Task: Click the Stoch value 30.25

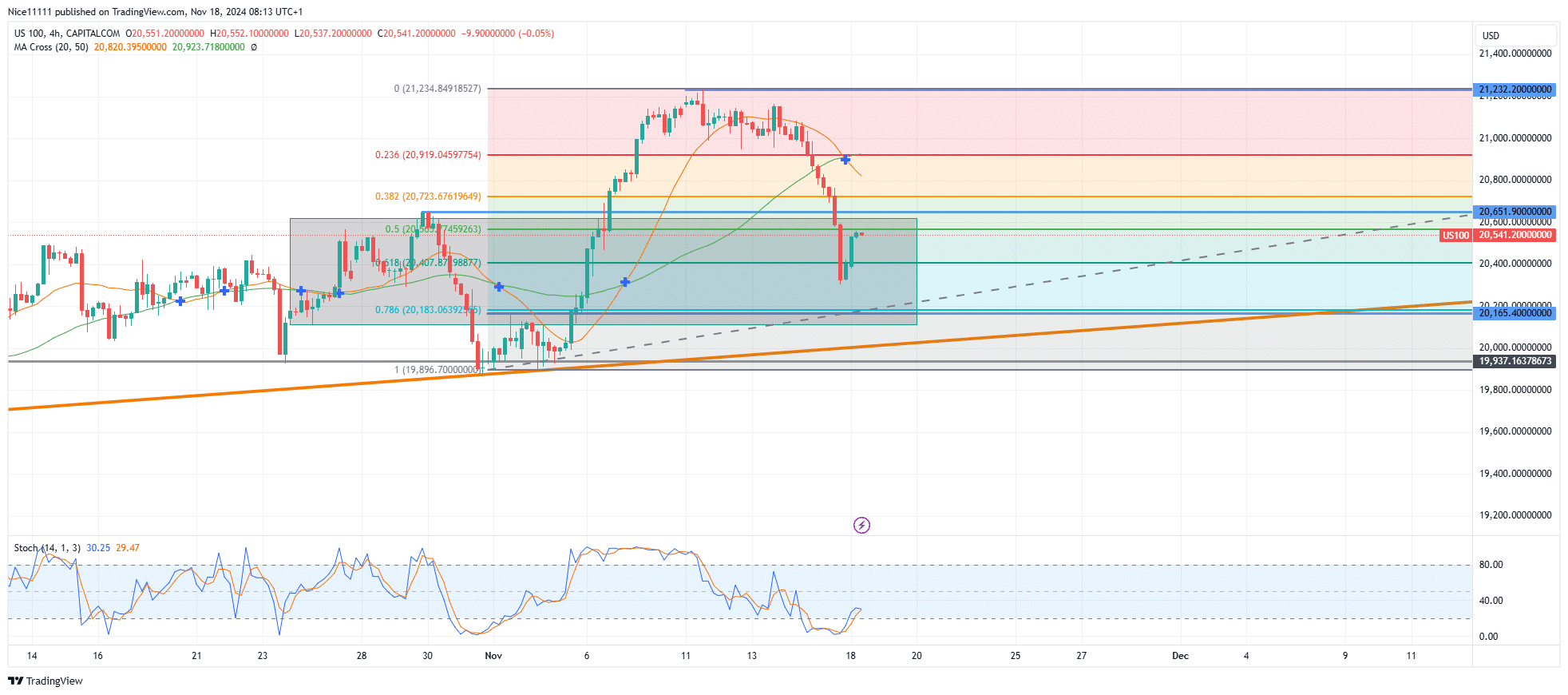Action: click(98, 548)
